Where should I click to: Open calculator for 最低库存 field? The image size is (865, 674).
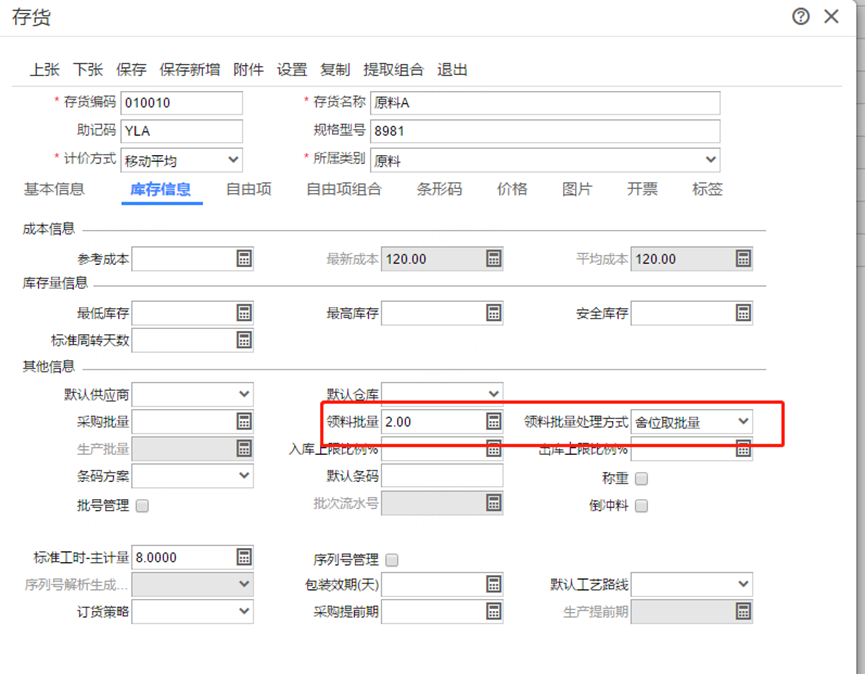244,313
